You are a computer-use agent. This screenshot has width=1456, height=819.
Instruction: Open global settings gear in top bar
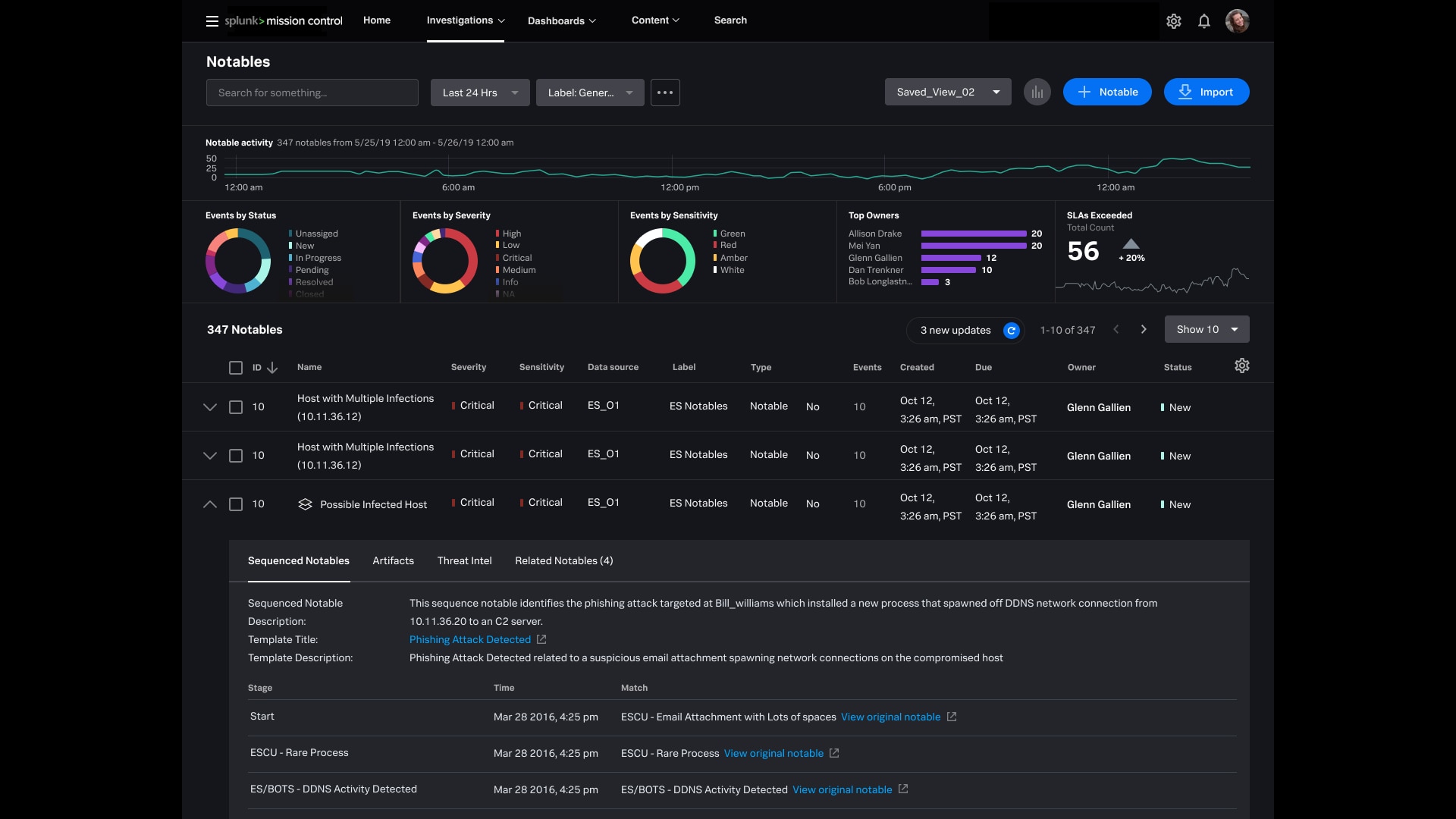[x=1174, y=21]
